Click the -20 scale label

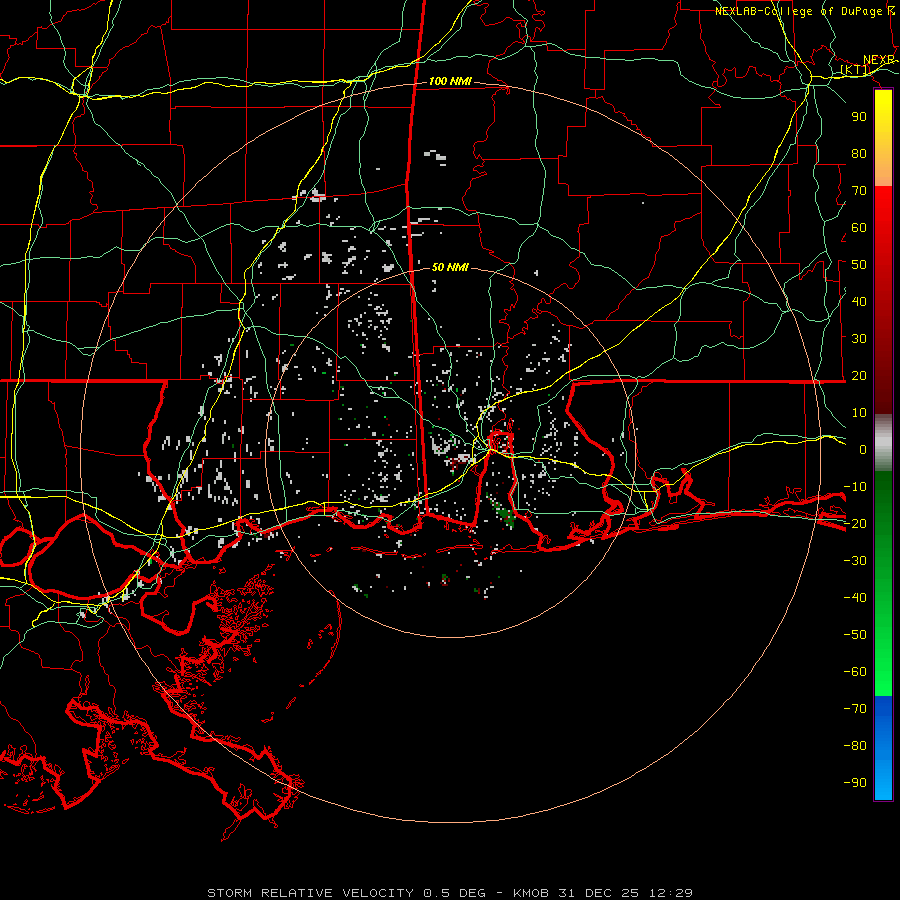click(855, 524)
